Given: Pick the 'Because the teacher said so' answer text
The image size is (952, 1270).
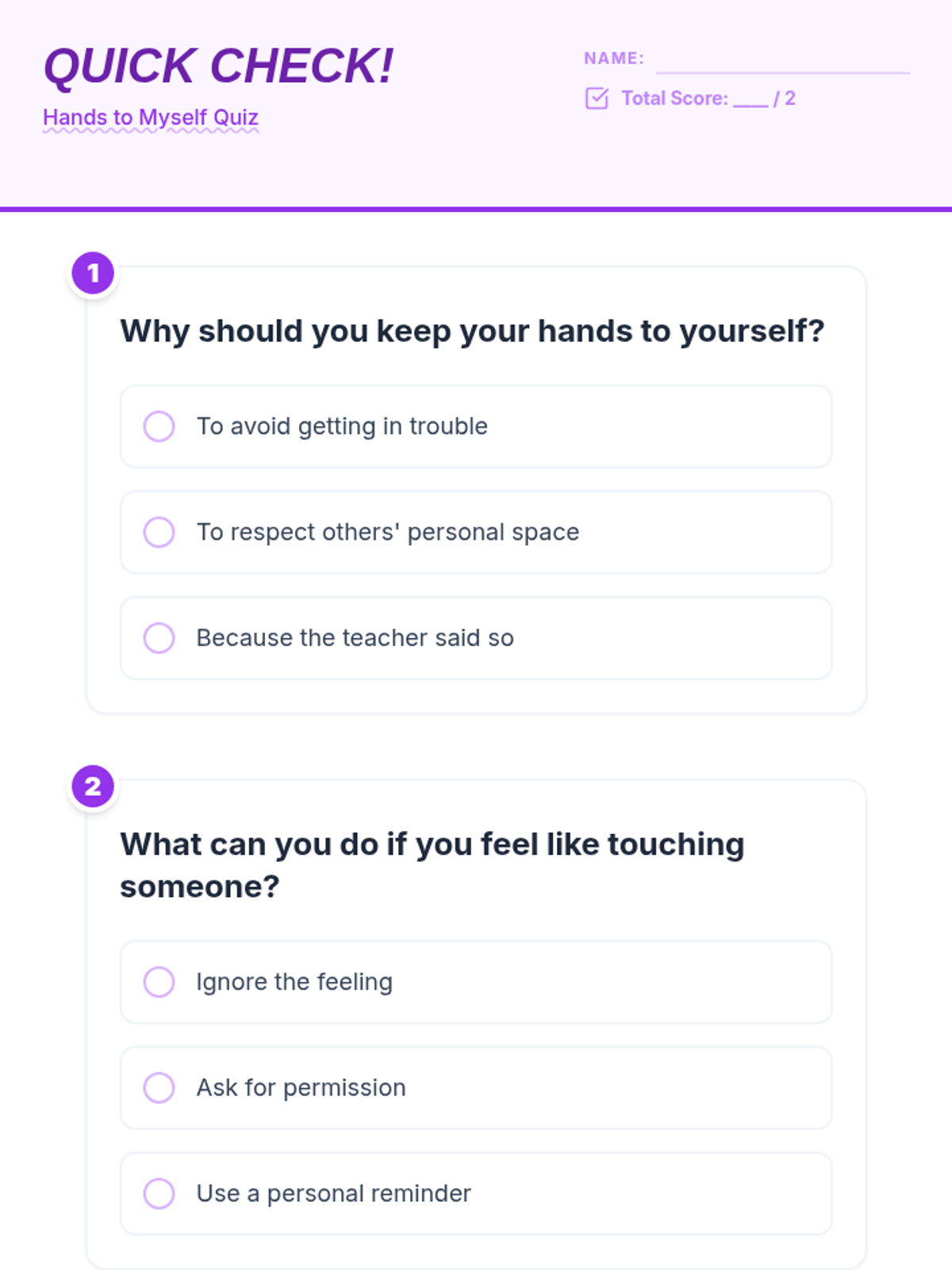Looking at the screenshot, I should pos(355,637).
